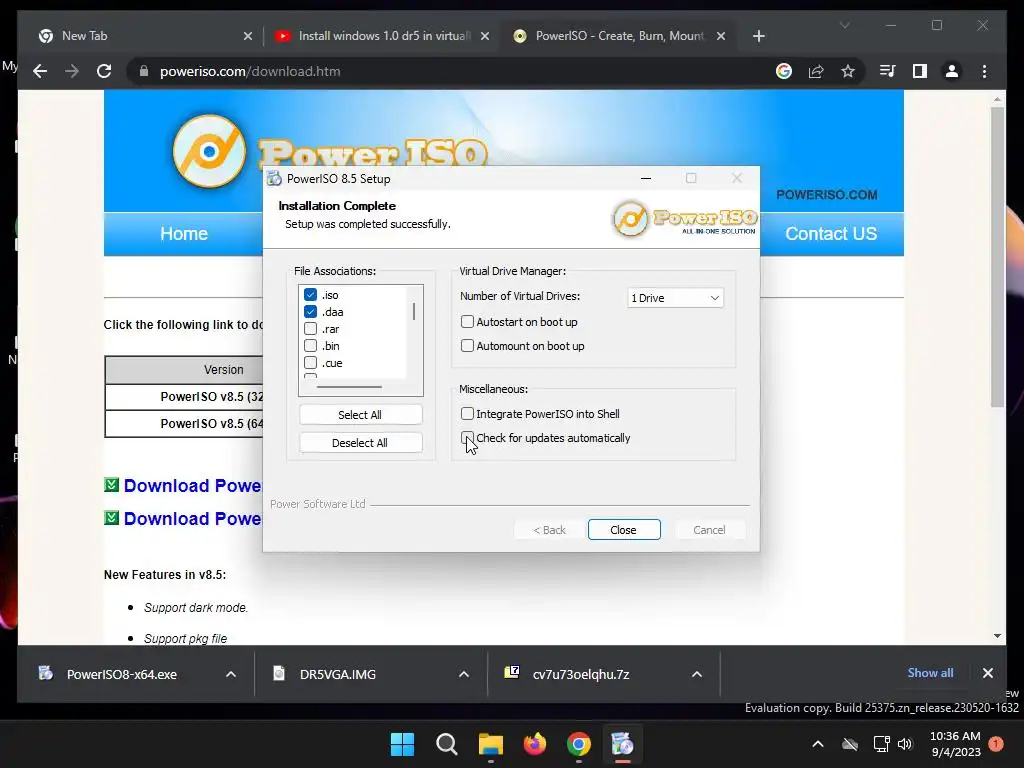Screen dimensions: 1024x768
Task: Launch Firefox from the taskbar
Action: click(535, 744)
